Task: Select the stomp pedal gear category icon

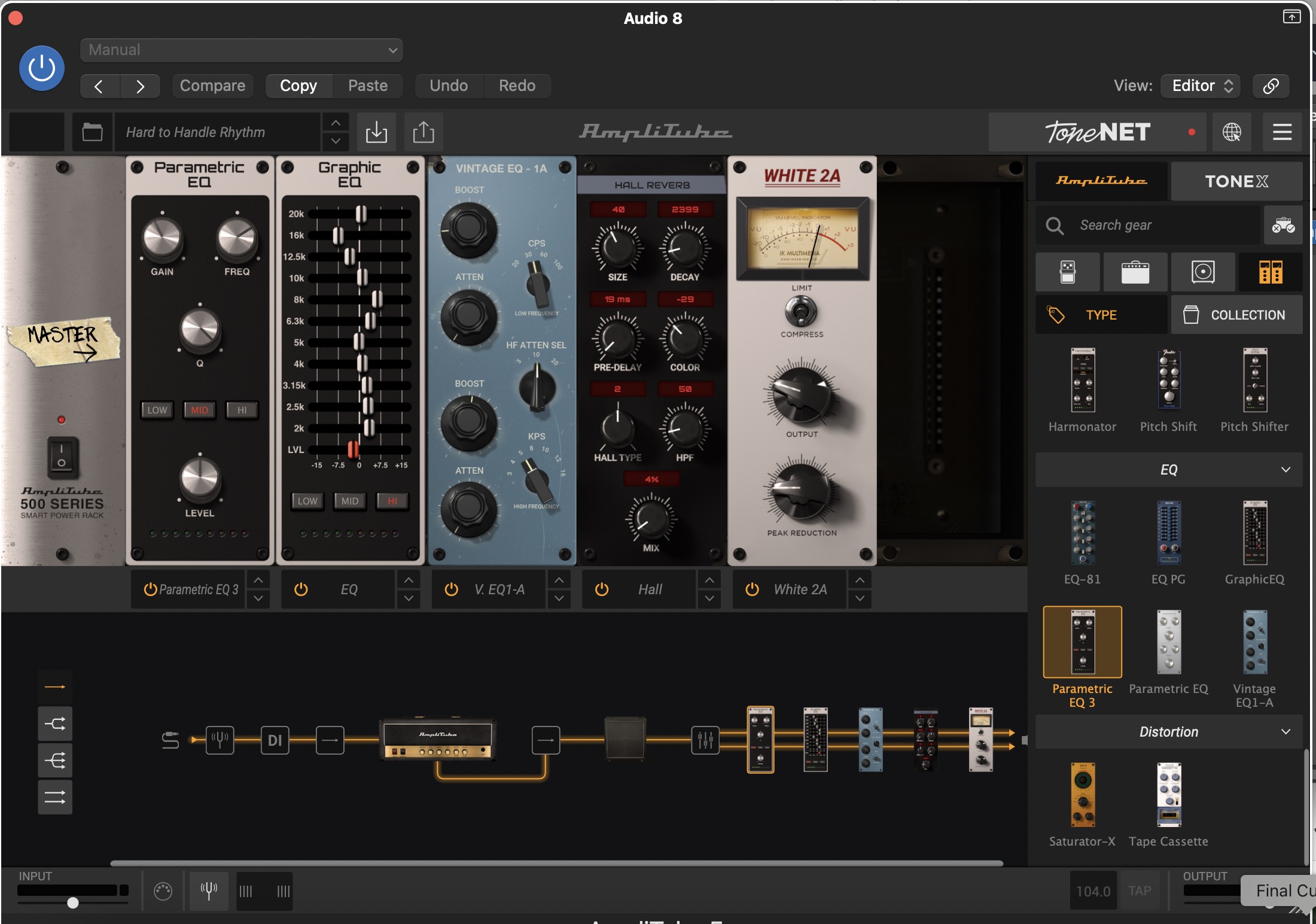Action: pyautogui.click(x=1068, y=272)
